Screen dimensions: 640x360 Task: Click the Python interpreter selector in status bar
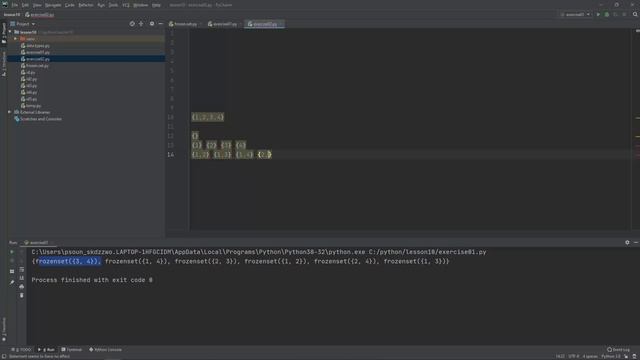coord(611,356)
